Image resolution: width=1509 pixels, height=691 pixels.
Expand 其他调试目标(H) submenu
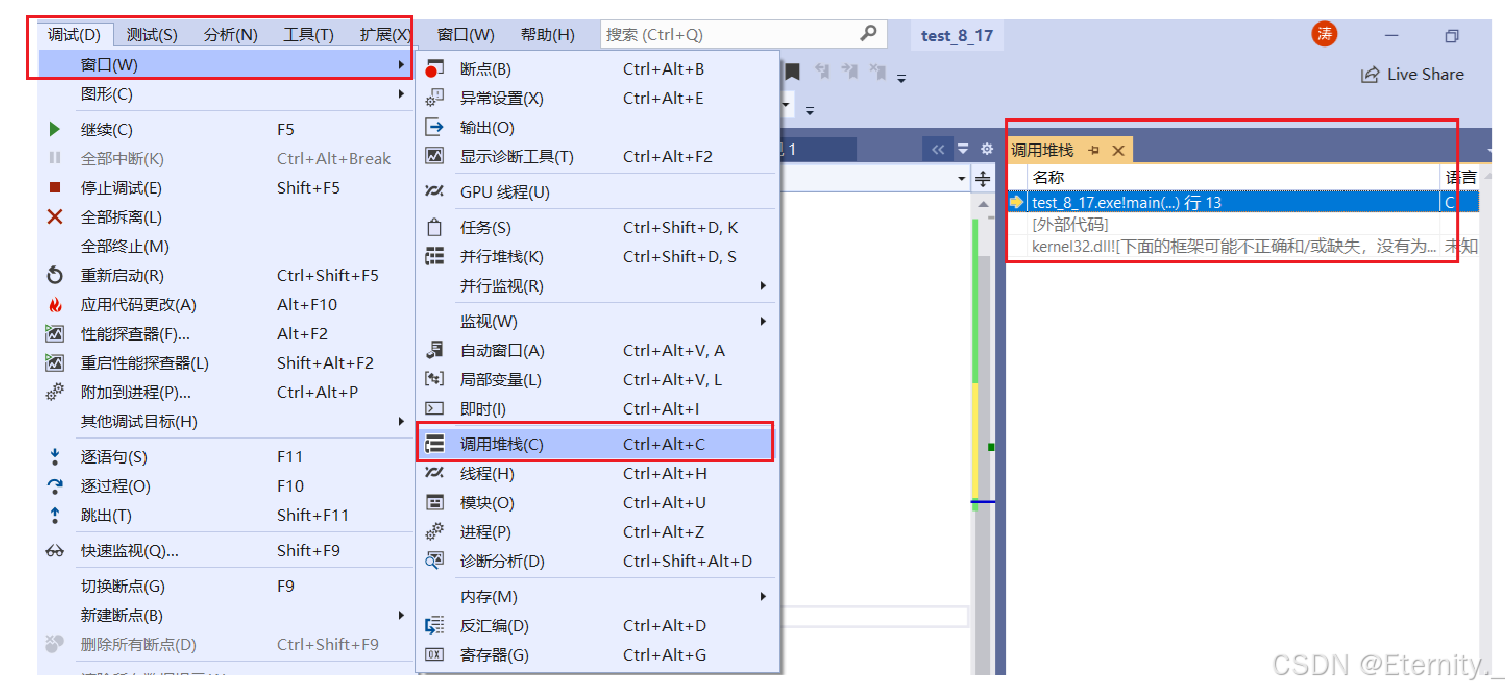coord(226,421)
